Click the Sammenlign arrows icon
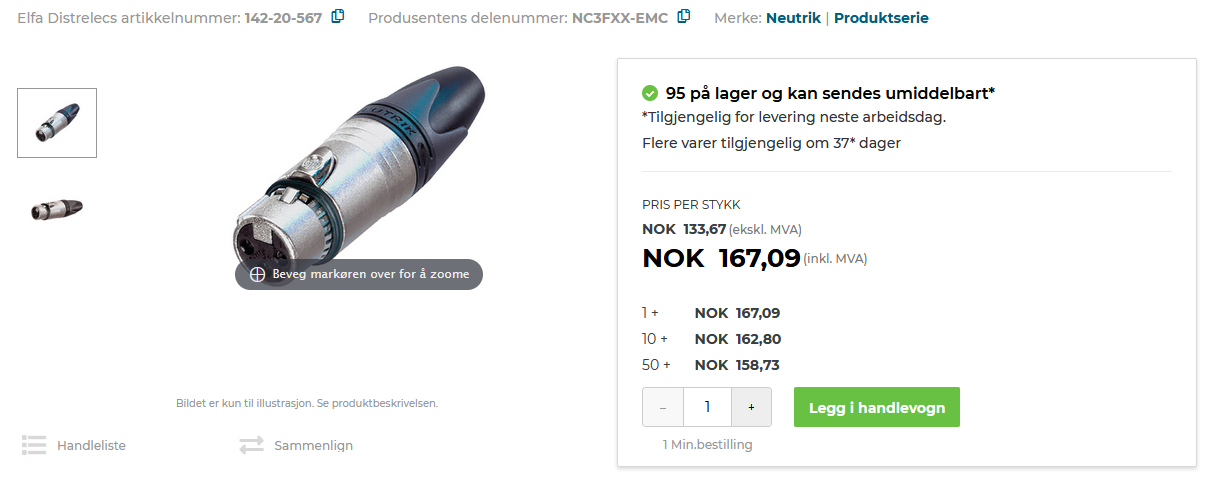This screenshot has width=1213, height=483. 252,445
